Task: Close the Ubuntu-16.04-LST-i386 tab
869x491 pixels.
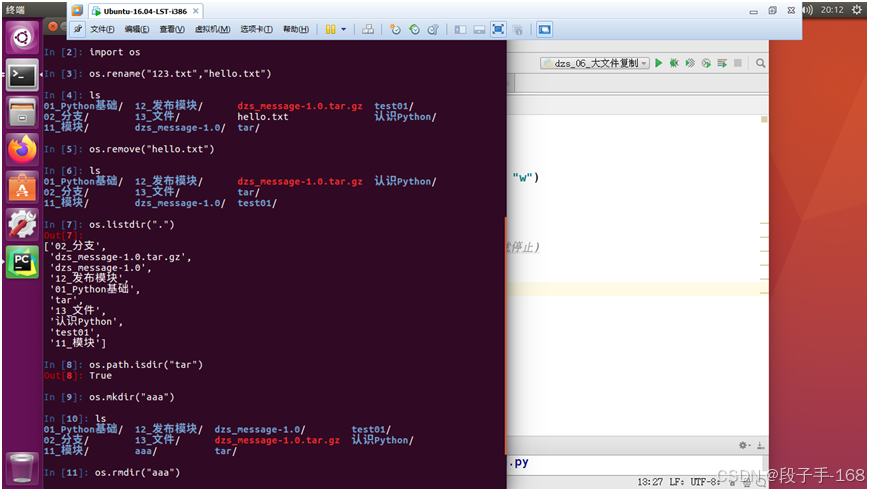Action: point(196,11)
